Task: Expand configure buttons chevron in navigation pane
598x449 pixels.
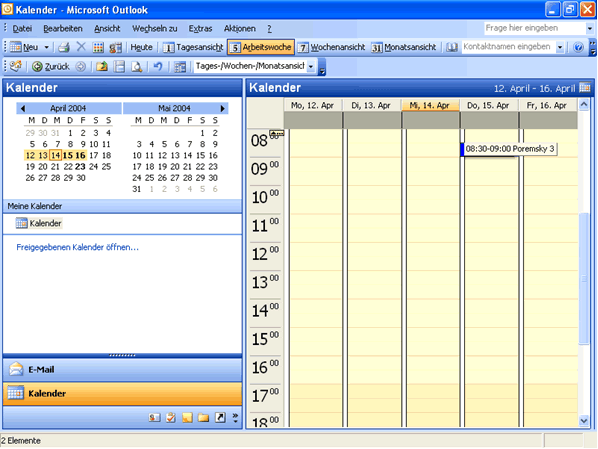Action: click(235, 418)
